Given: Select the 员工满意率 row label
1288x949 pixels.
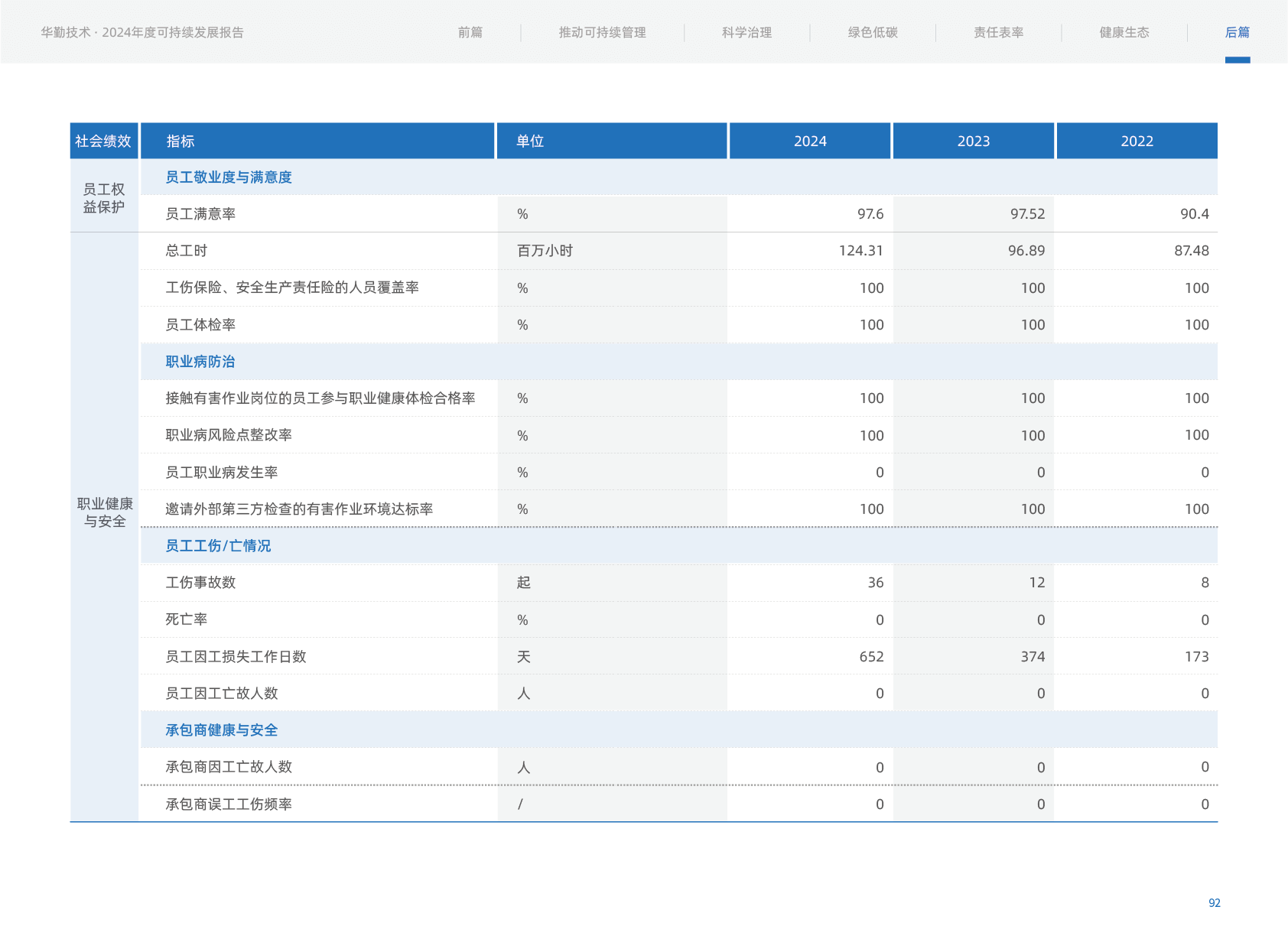Looking at the screenshot, I should click(200, 214).
